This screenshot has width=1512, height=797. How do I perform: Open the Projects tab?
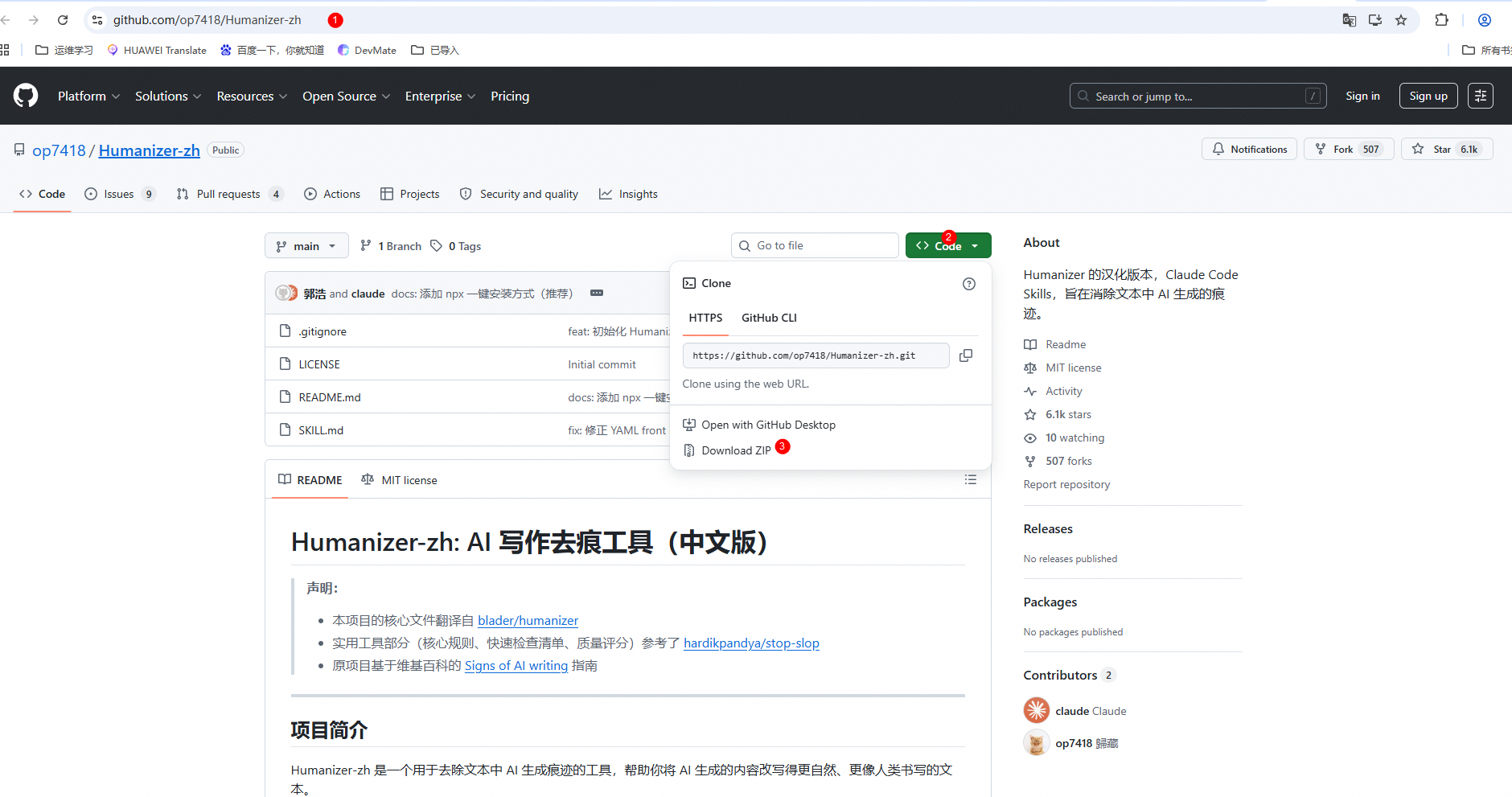[x=410, y=194]
